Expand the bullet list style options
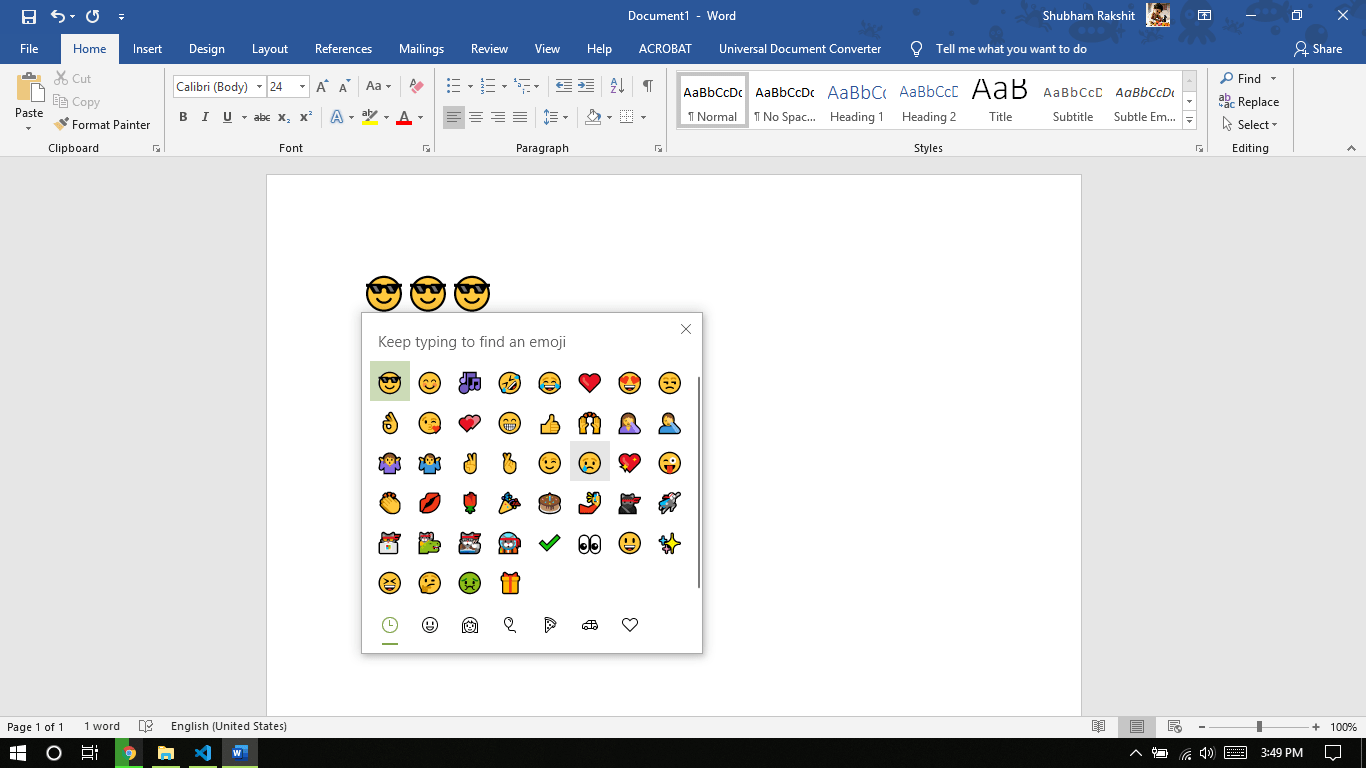 (468, 86)
